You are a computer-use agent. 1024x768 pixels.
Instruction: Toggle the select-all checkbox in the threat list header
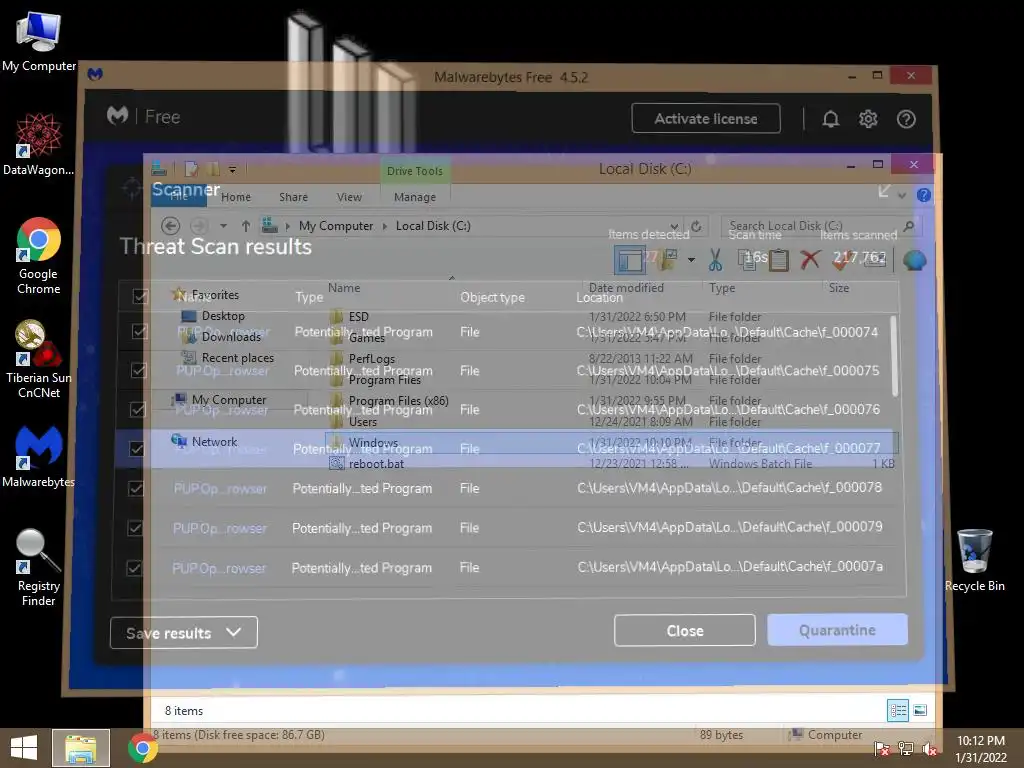pyautogui.click(x=140, y=296)
